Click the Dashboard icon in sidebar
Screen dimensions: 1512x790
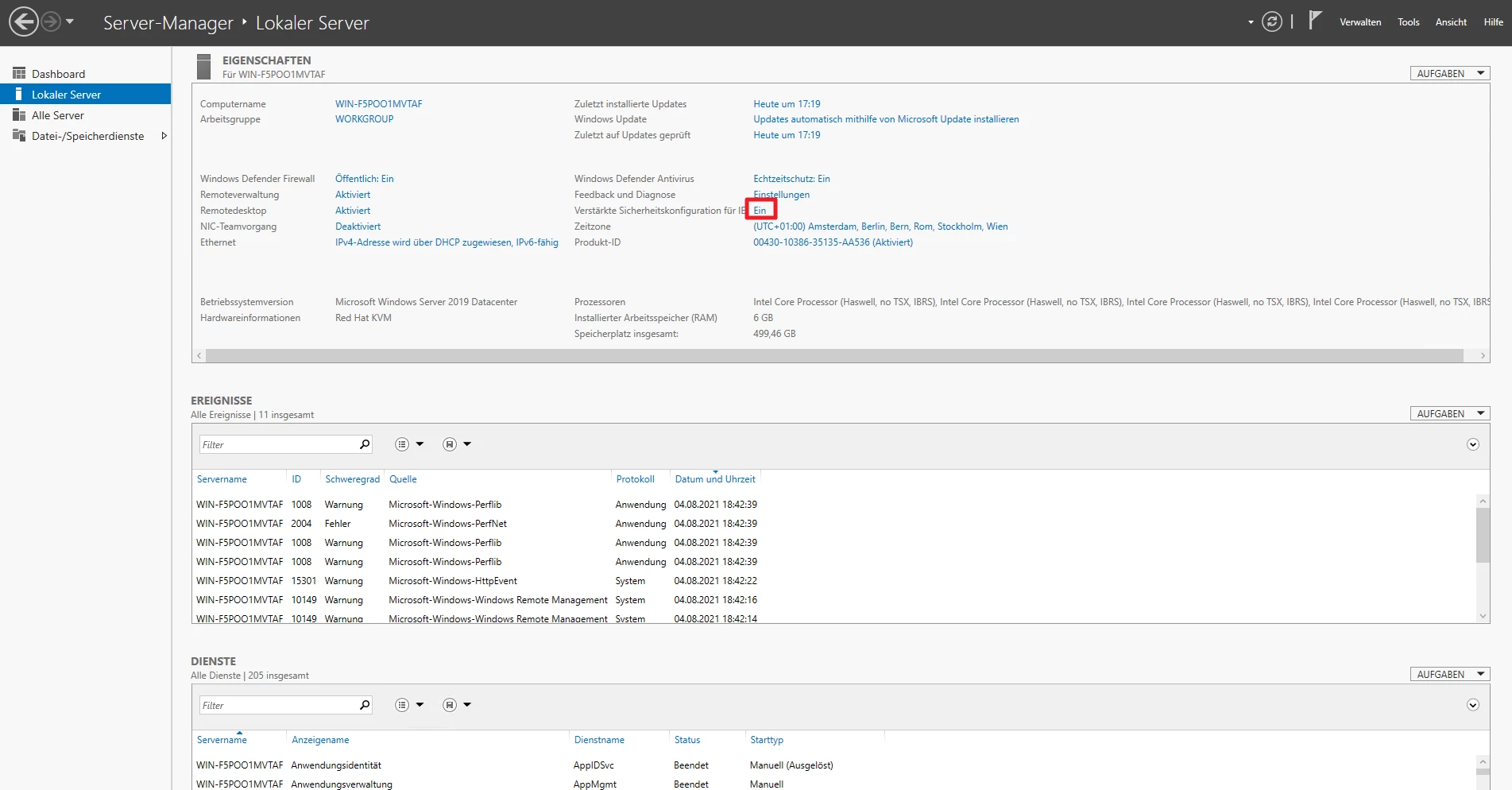coord(19,73)
